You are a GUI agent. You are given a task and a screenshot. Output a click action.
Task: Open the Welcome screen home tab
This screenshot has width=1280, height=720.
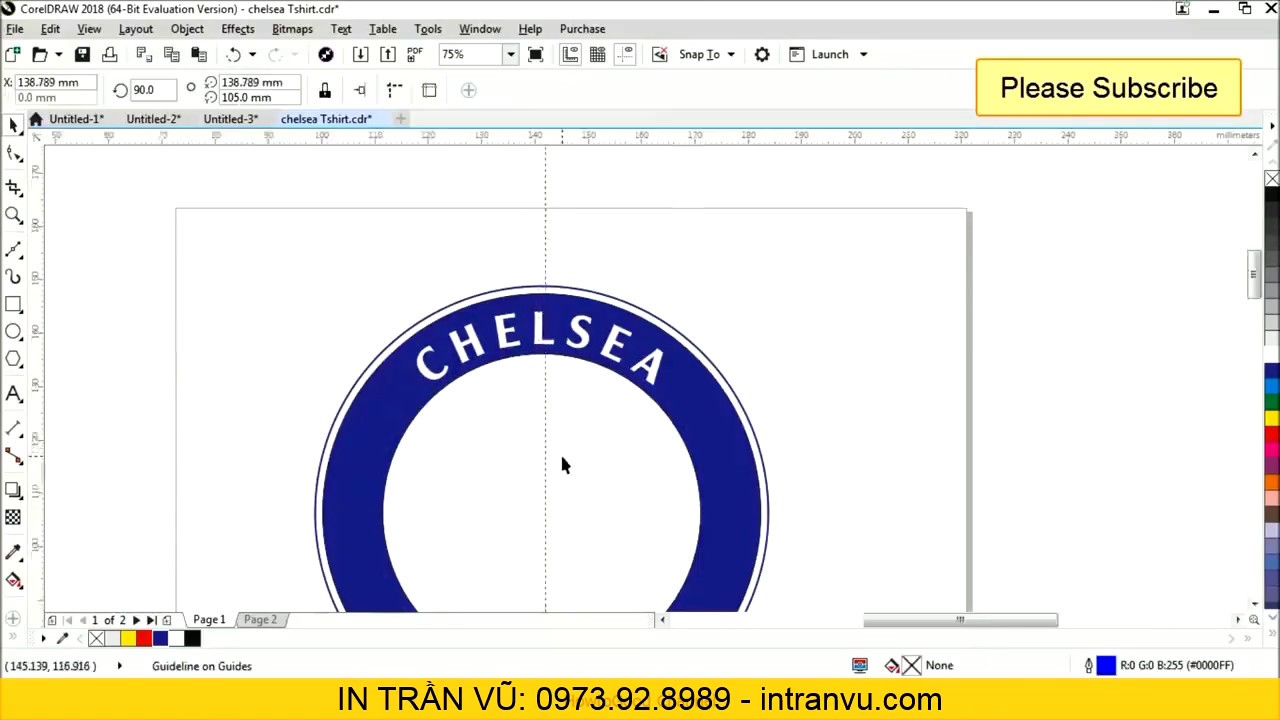[x=36, y=119]
